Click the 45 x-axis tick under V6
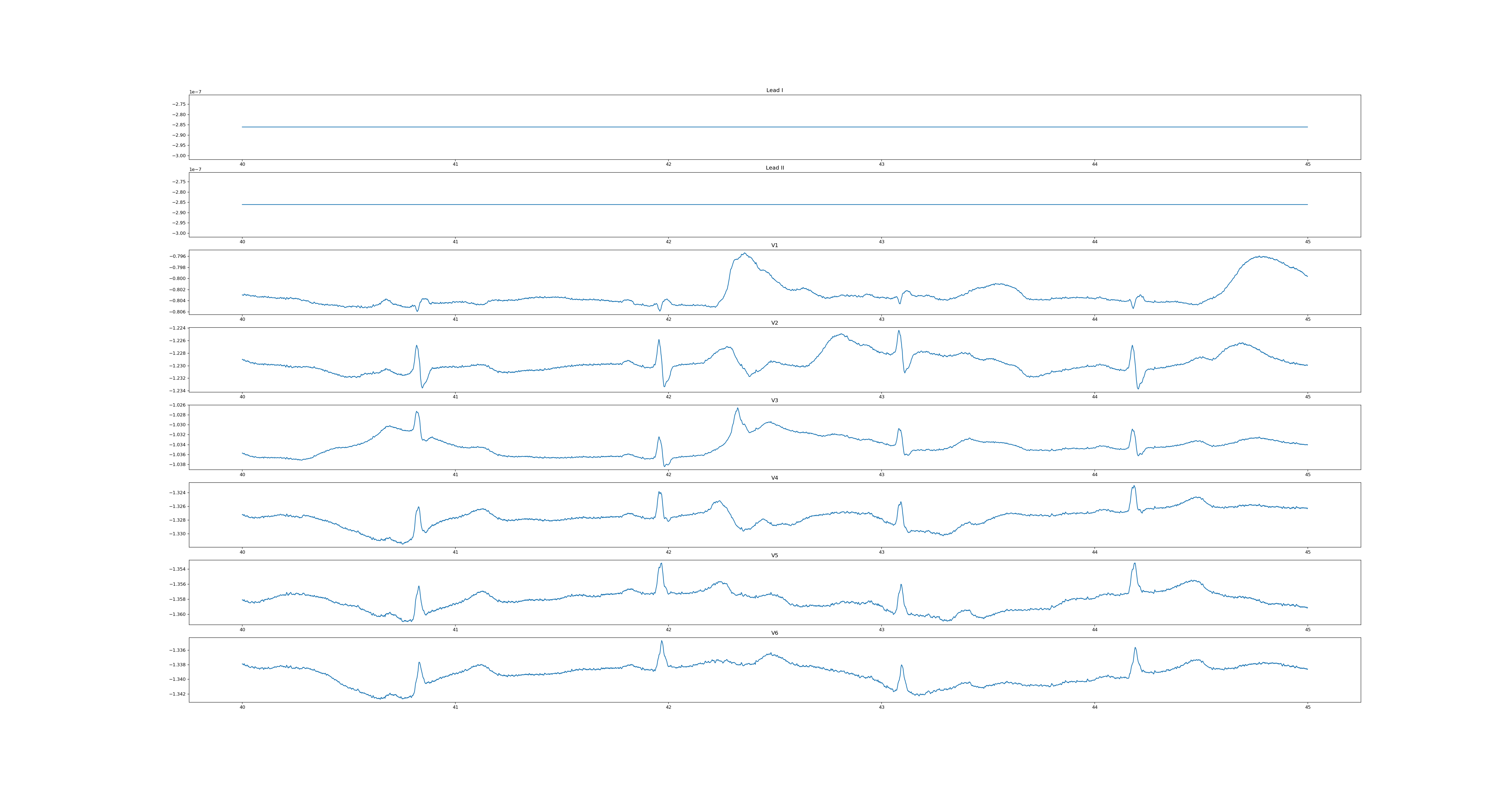Screen dimensions: 1512x789 (1308, 707)
